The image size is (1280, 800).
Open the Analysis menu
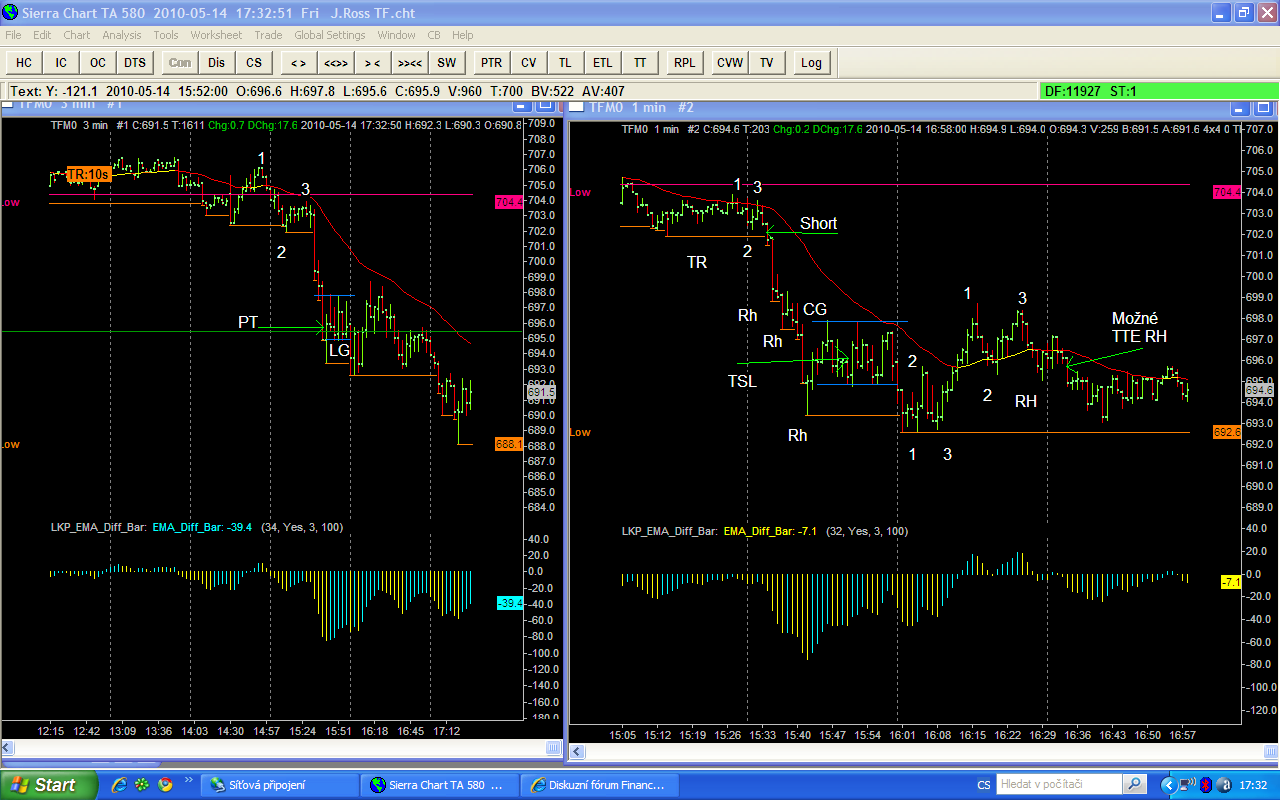(x=122, y=35)
